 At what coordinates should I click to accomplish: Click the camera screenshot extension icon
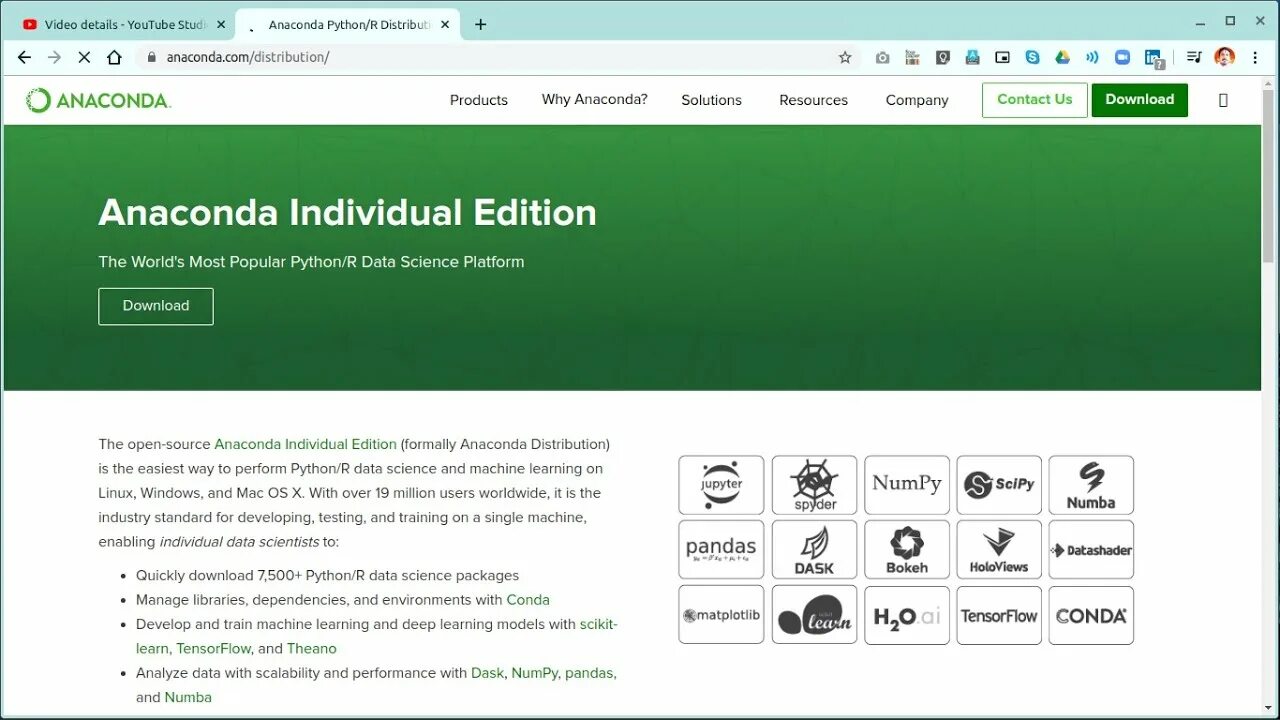pos(882,57)
